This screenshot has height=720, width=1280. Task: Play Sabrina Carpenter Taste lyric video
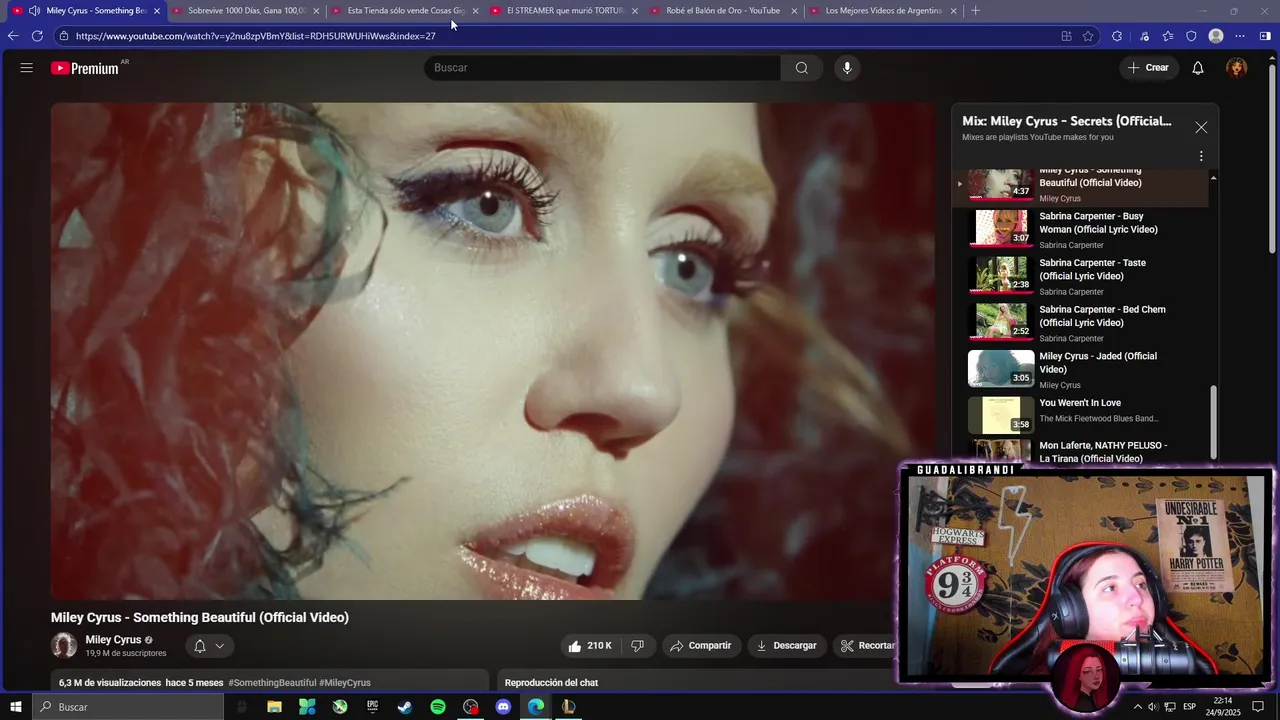1080,277
